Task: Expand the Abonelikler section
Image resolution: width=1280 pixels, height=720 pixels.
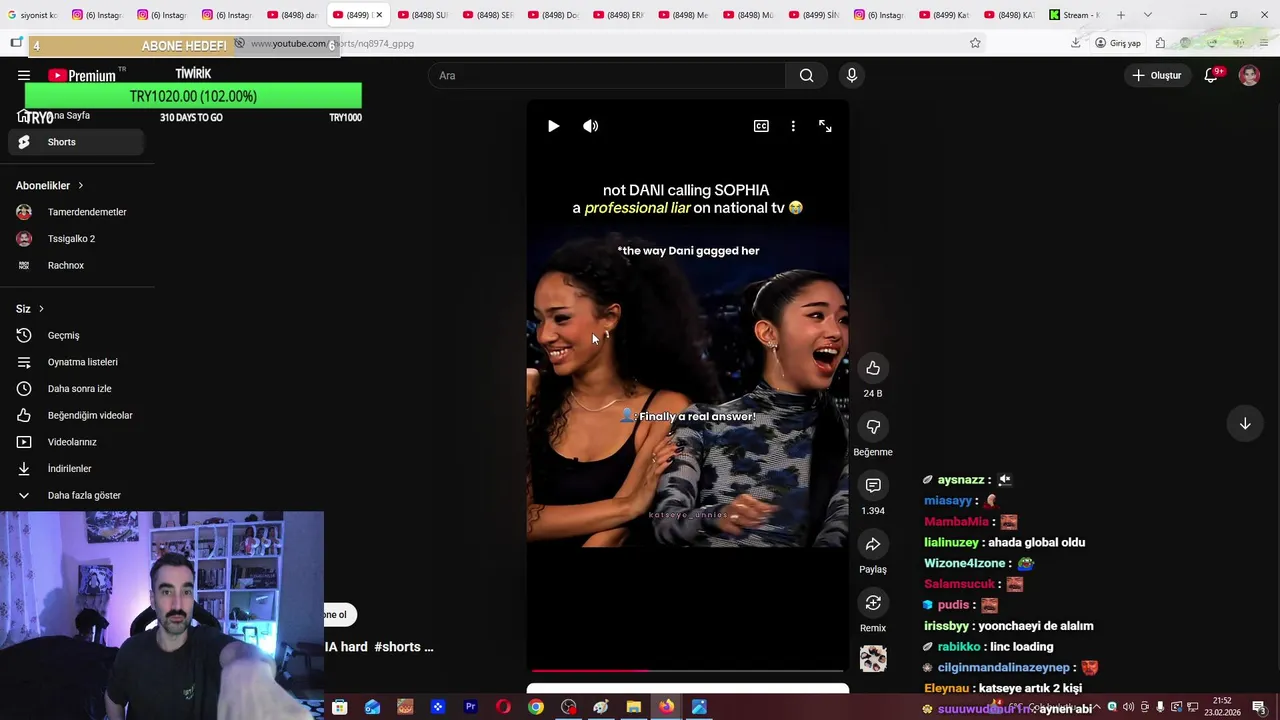Action: [50, 185]
